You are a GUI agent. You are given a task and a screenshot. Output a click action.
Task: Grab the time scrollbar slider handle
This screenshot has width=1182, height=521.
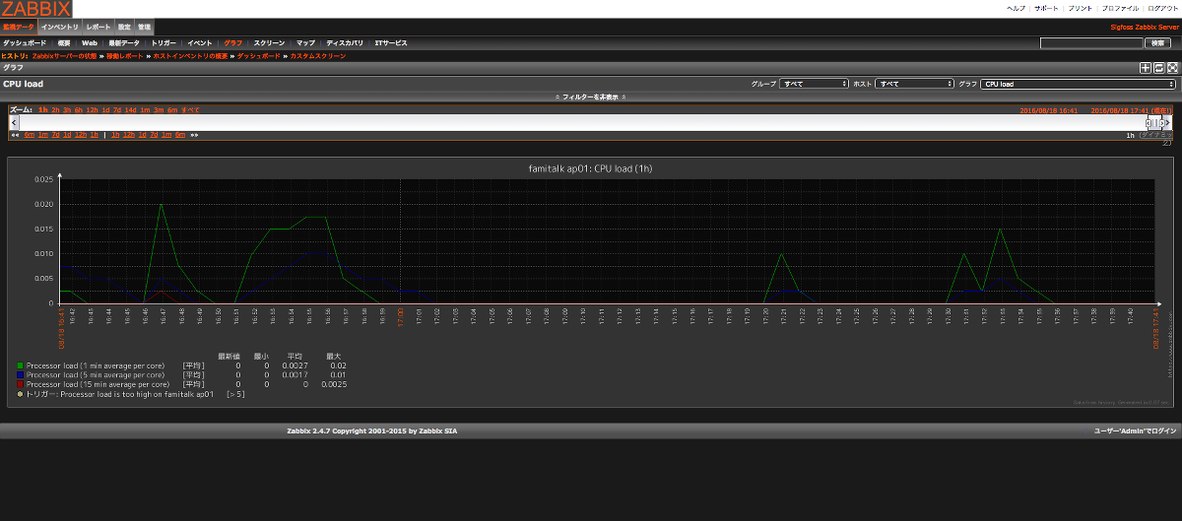click(1154, 122)
